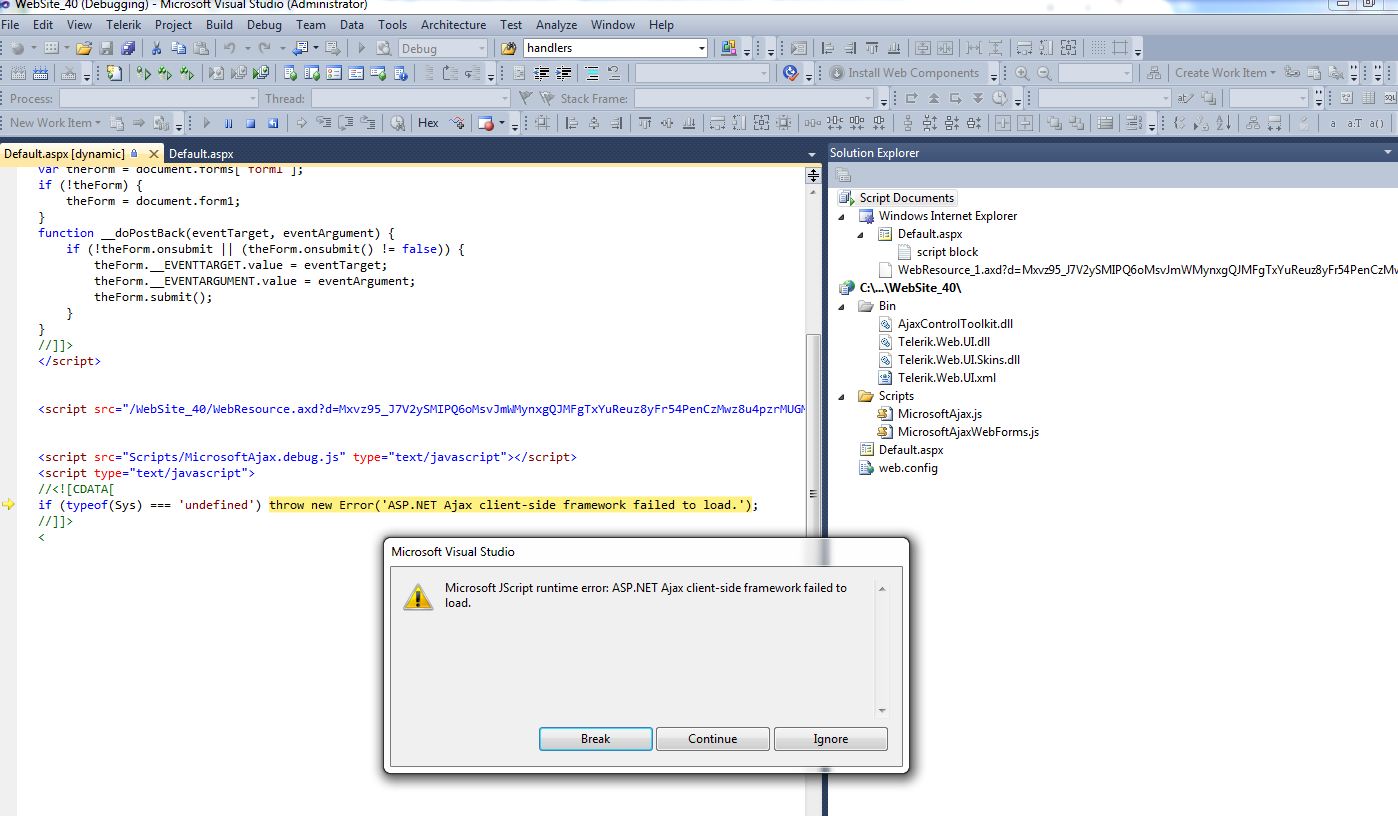Collapse the Bin folder node

pos(841,306)
